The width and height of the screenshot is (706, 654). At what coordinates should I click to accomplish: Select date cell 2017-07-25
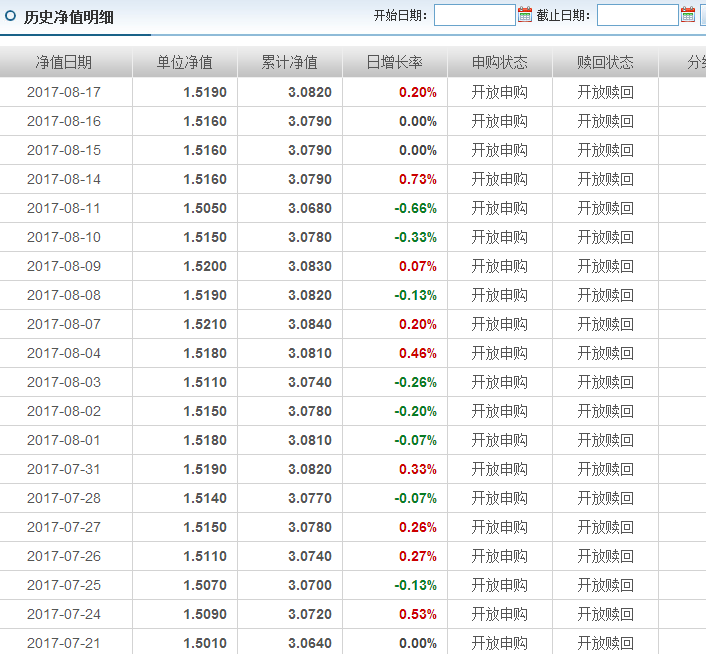tap(64, 585)
